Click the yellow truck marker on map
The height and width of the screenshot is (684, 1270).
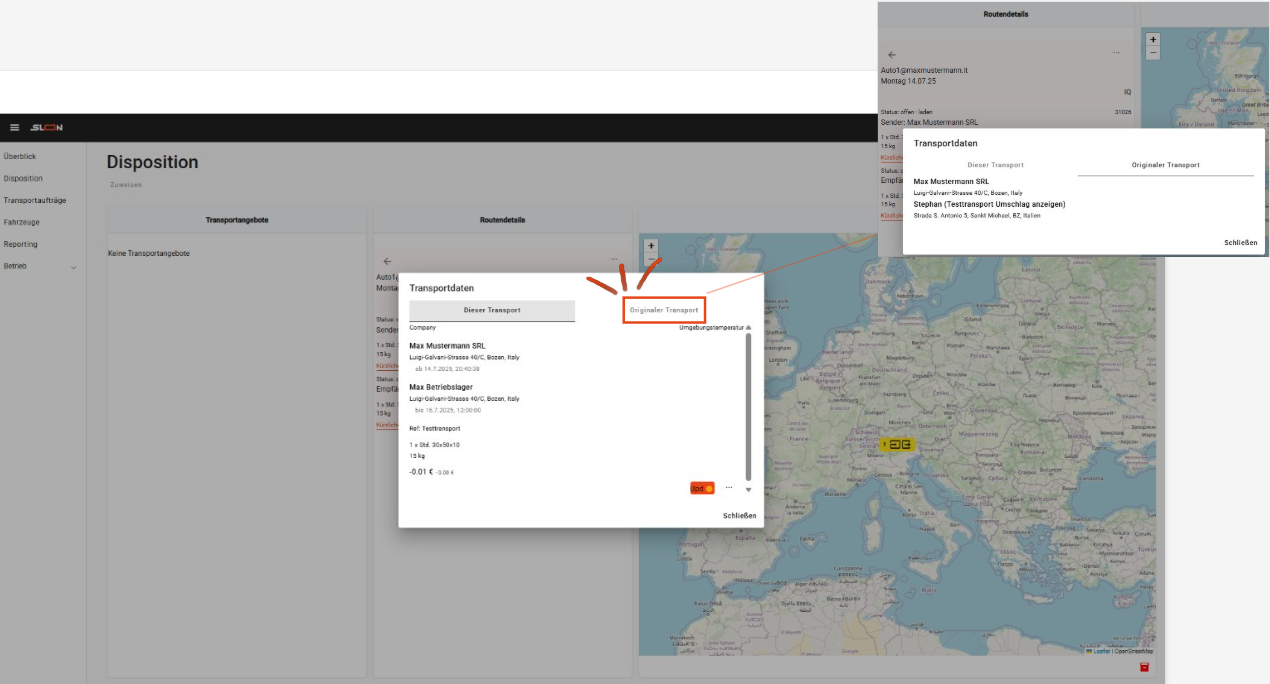click(896, 444)
